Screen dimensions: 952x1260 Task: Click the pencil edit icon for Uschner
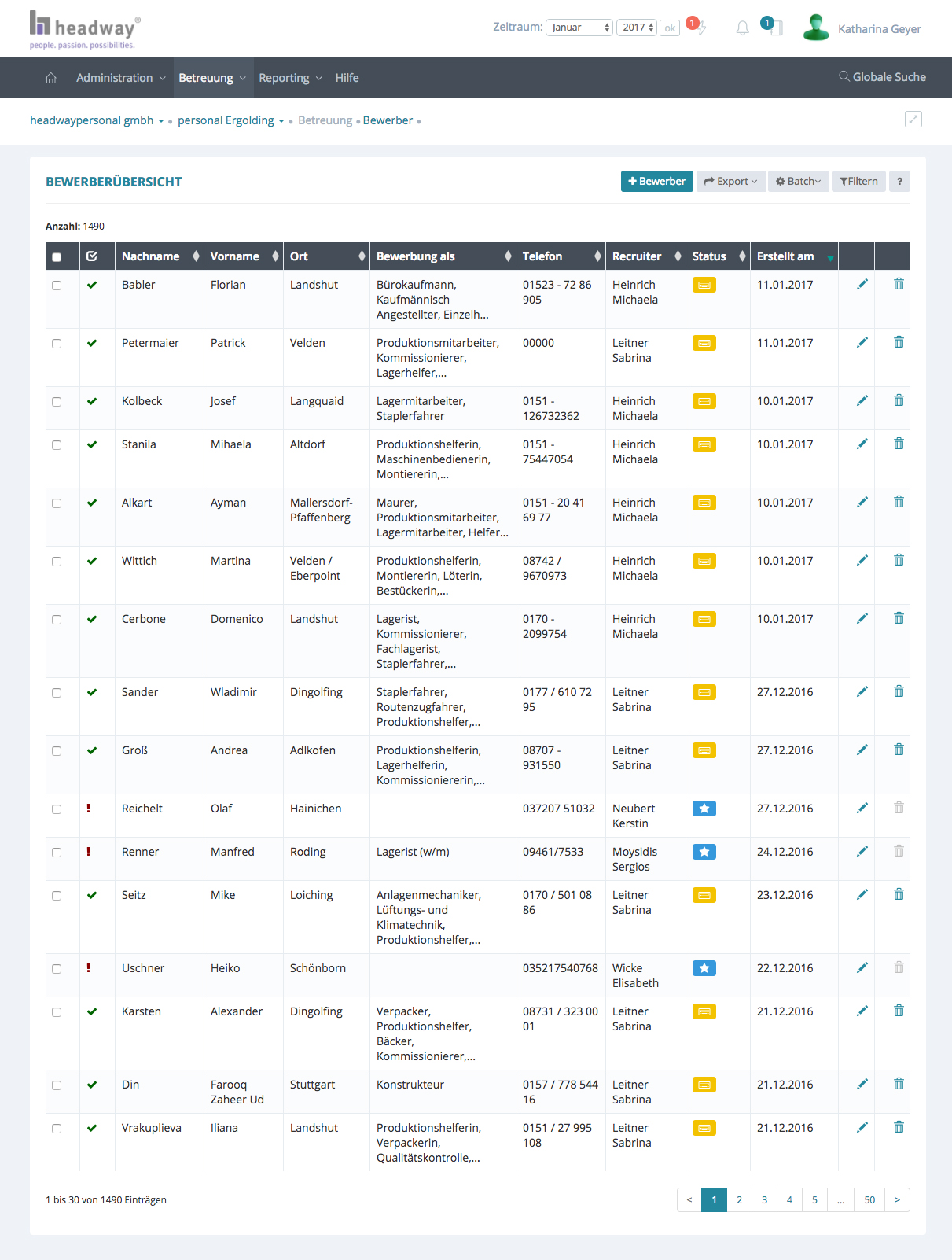tap(862, 967)
